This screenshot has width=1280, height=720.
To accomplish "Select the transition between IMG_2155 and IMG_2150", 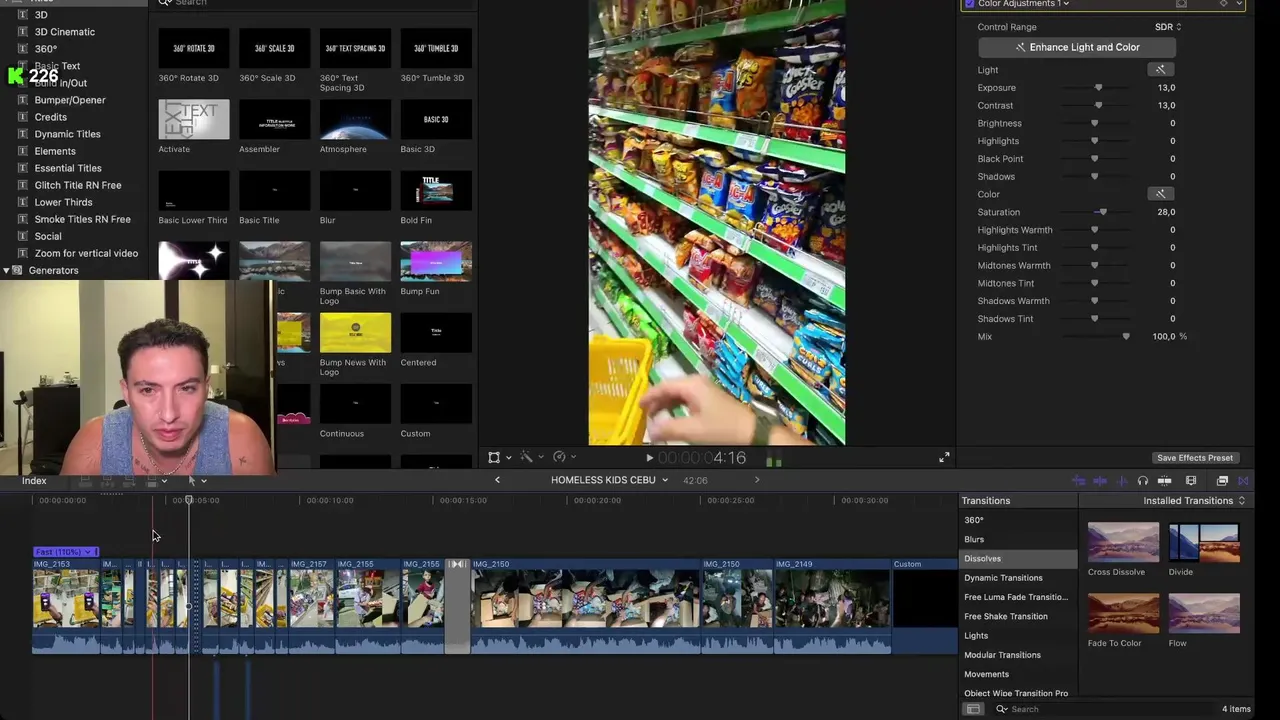I will point(457,606).
